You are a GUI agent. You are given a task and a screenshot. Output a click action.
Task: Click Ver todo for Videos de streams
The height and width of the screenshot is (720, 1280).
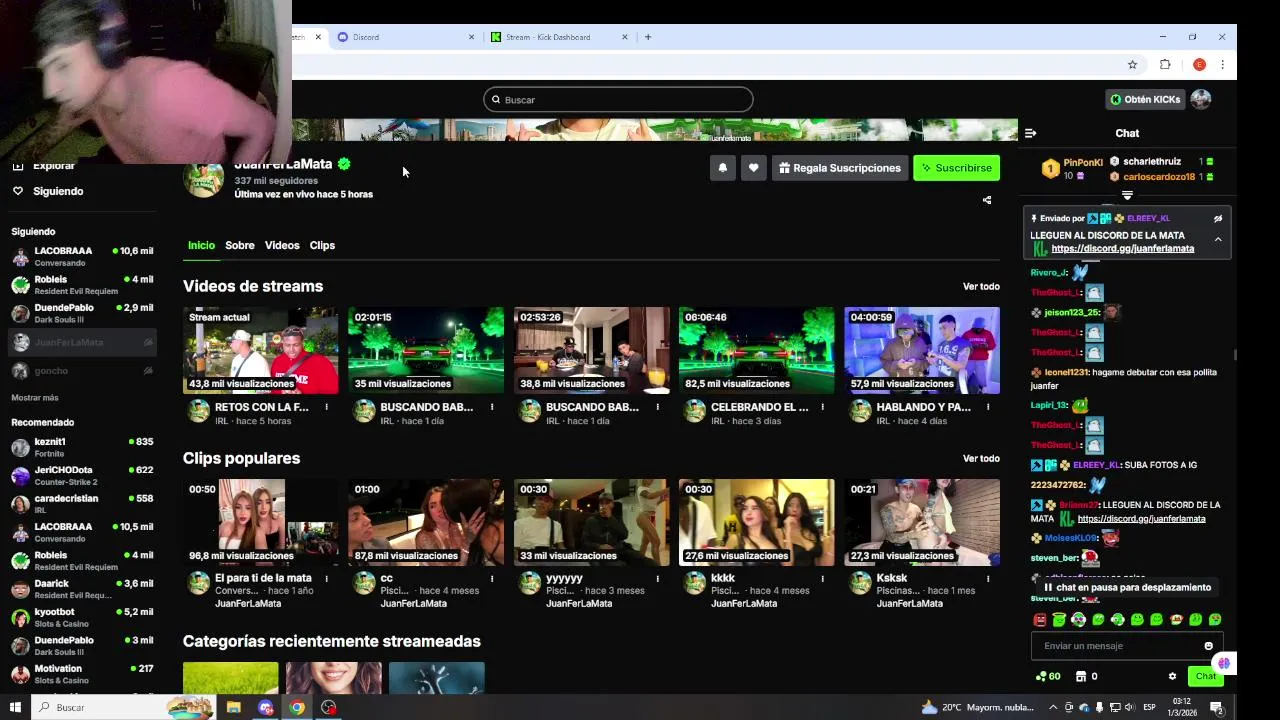(x=981, y=286)
